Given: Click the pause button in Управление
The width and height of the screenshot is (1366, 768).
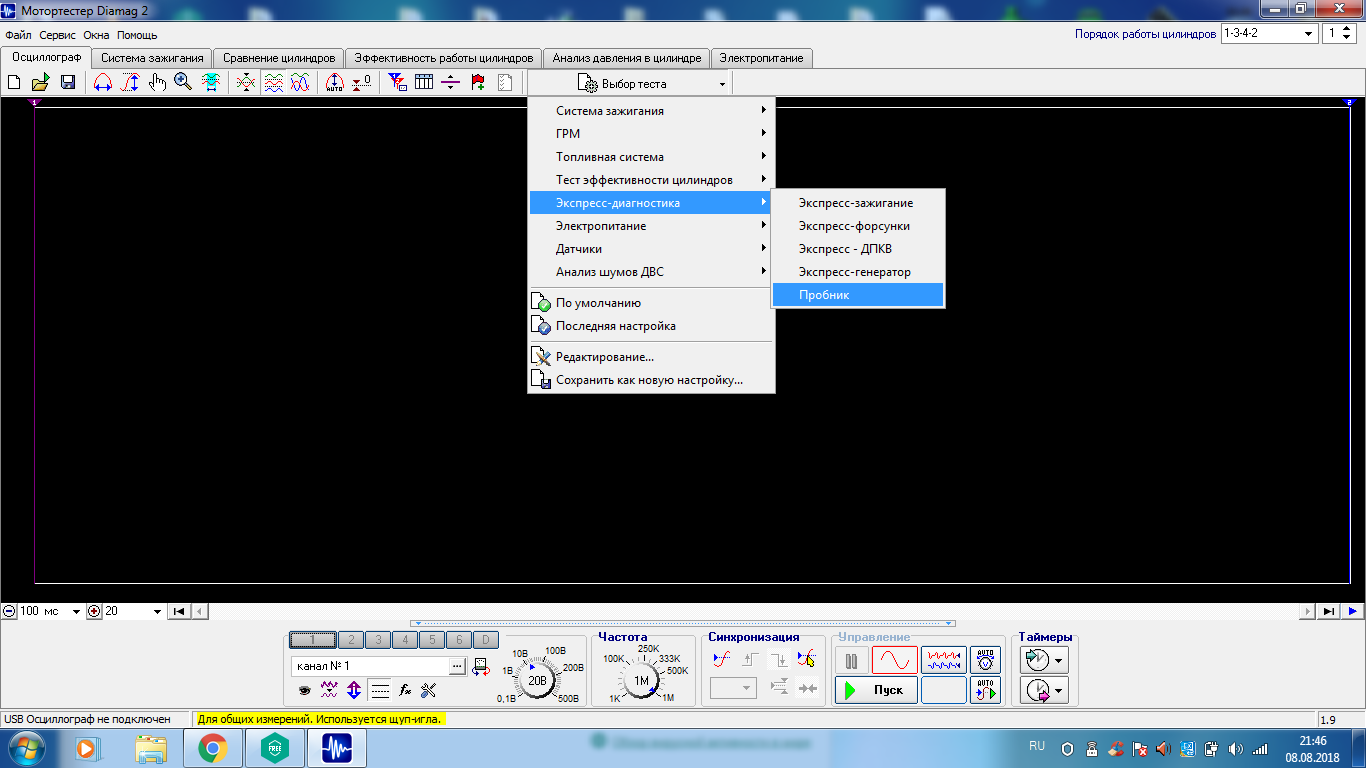Looking at the screenshot, I should pos(851,660).
